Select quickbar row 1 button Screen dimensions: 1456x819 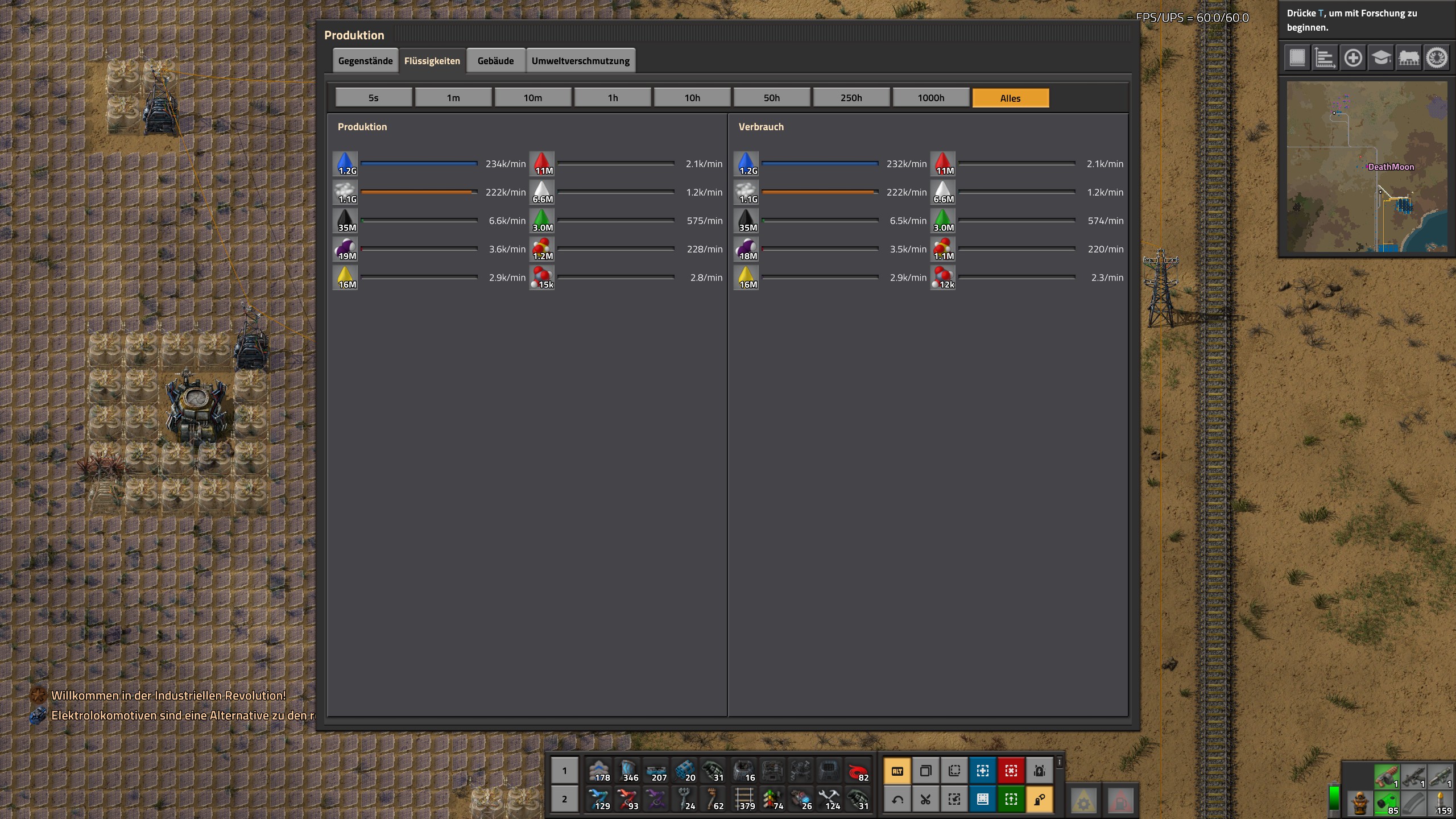click(564, 771)
